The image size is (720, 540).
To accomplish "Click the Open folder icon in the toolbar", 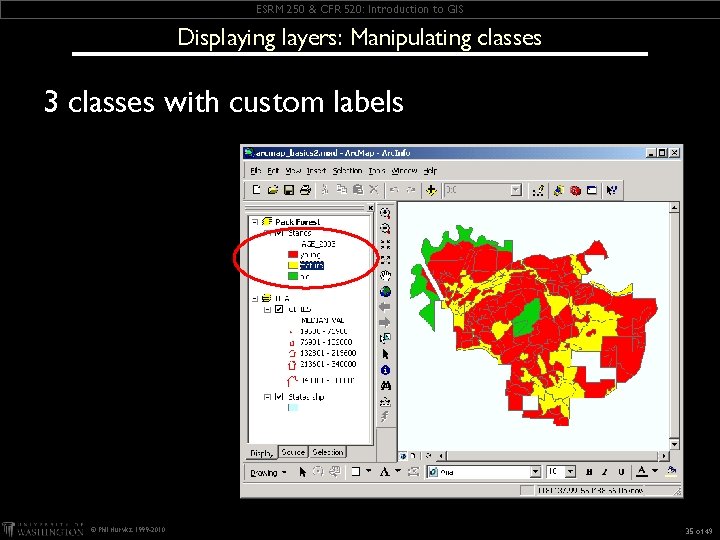I will (x=273, y=190).
